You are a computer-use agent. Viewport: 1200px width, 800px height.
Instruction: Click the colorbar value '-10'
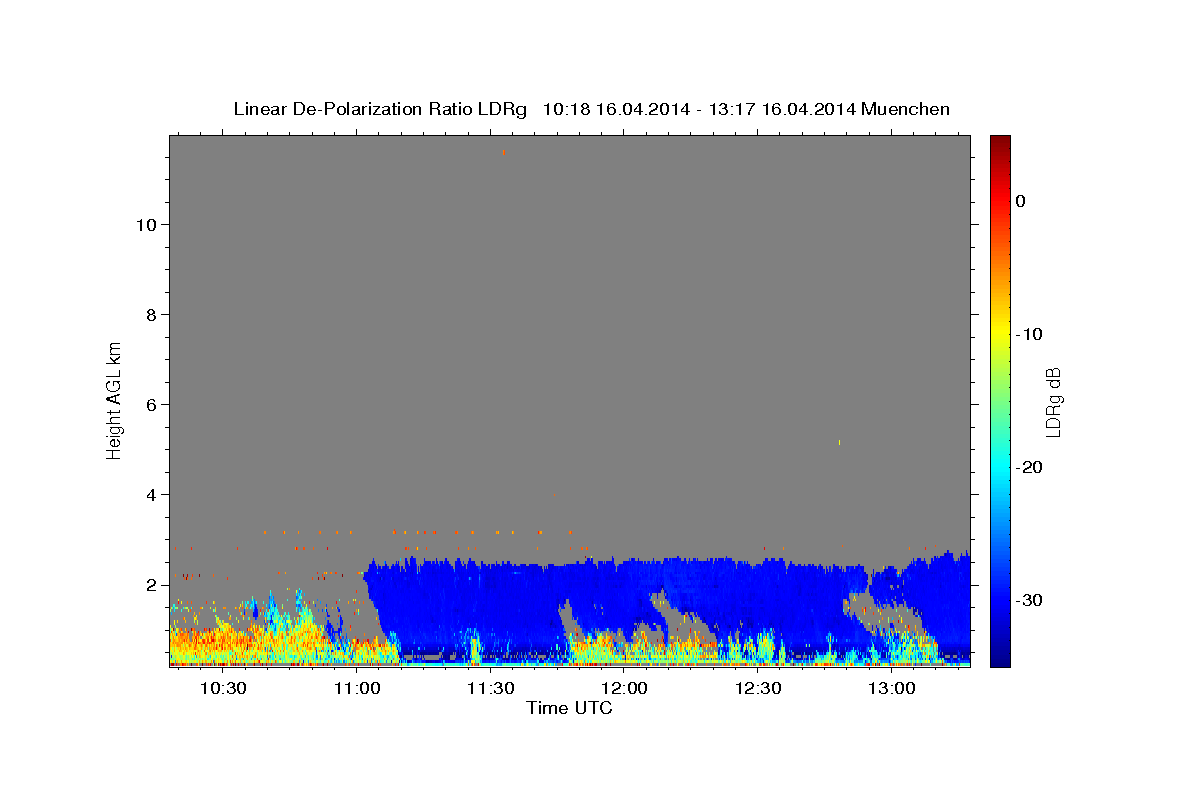(x=1029, y=334)
